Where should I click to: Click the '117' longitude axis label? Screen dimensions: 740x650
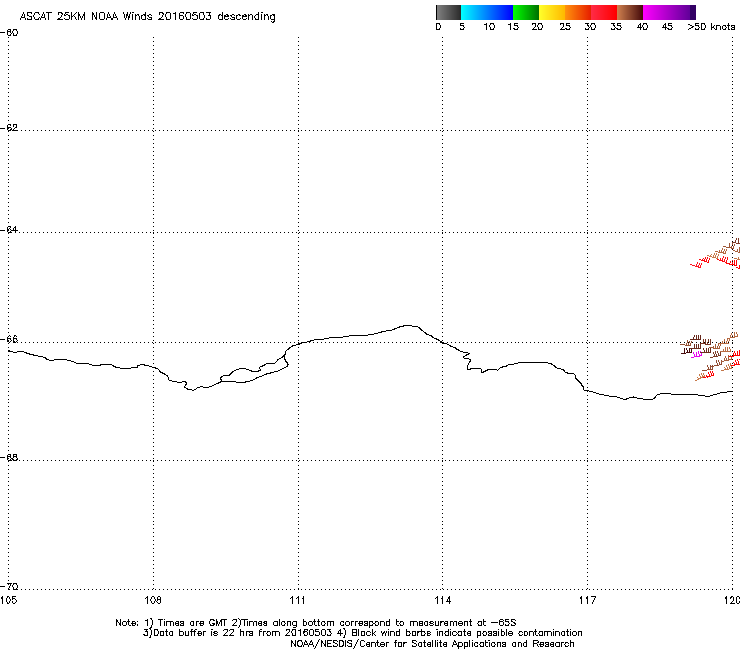click(x=587, y=600)
